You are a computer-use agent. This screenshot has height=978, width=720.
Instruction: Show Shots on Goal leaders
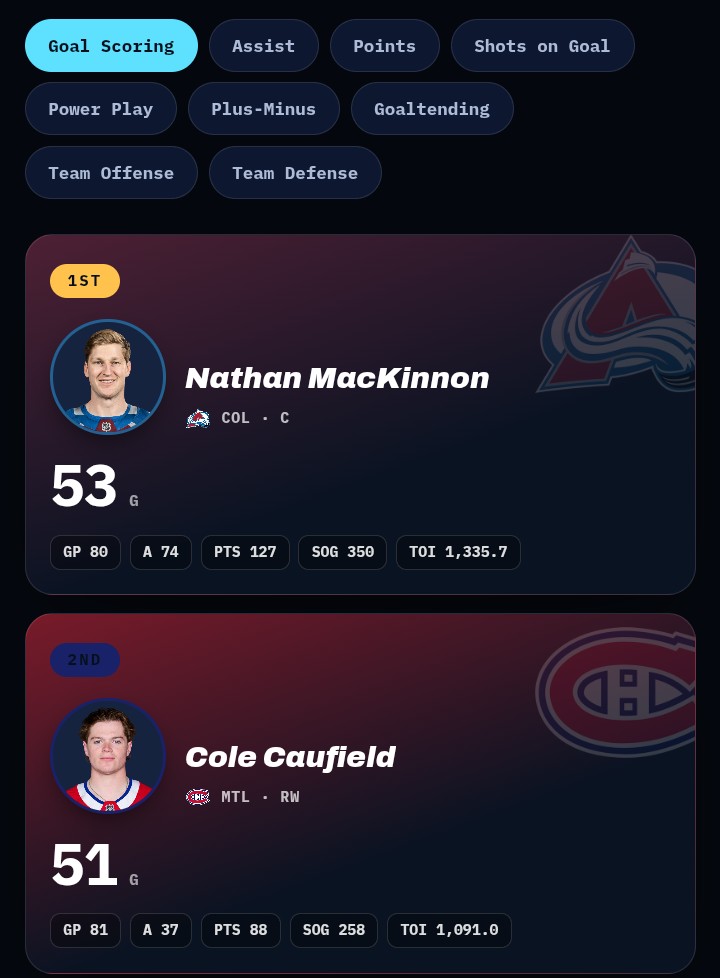[x=543, y=46]
